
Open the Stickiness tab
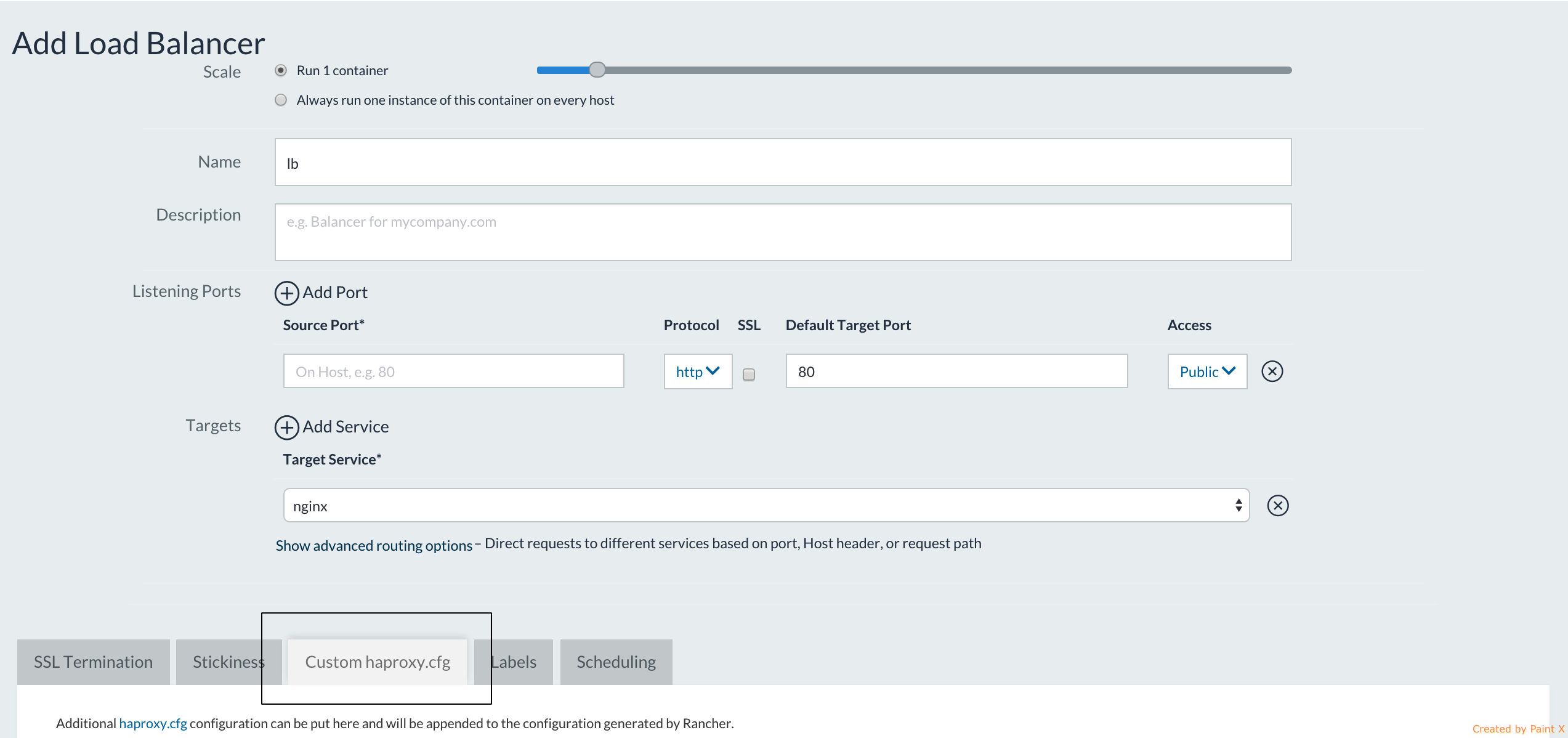pos(228,662)
